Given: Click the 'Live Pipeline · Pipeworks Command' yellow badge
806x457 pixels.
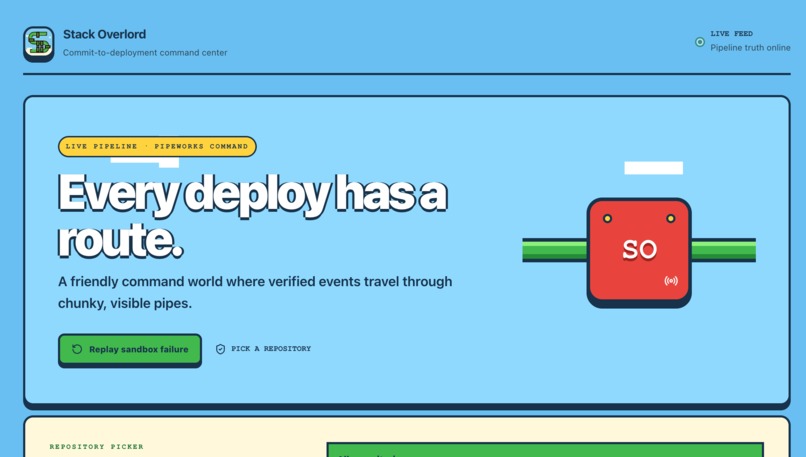Looking at the screenshot, I should pos(157,147).
